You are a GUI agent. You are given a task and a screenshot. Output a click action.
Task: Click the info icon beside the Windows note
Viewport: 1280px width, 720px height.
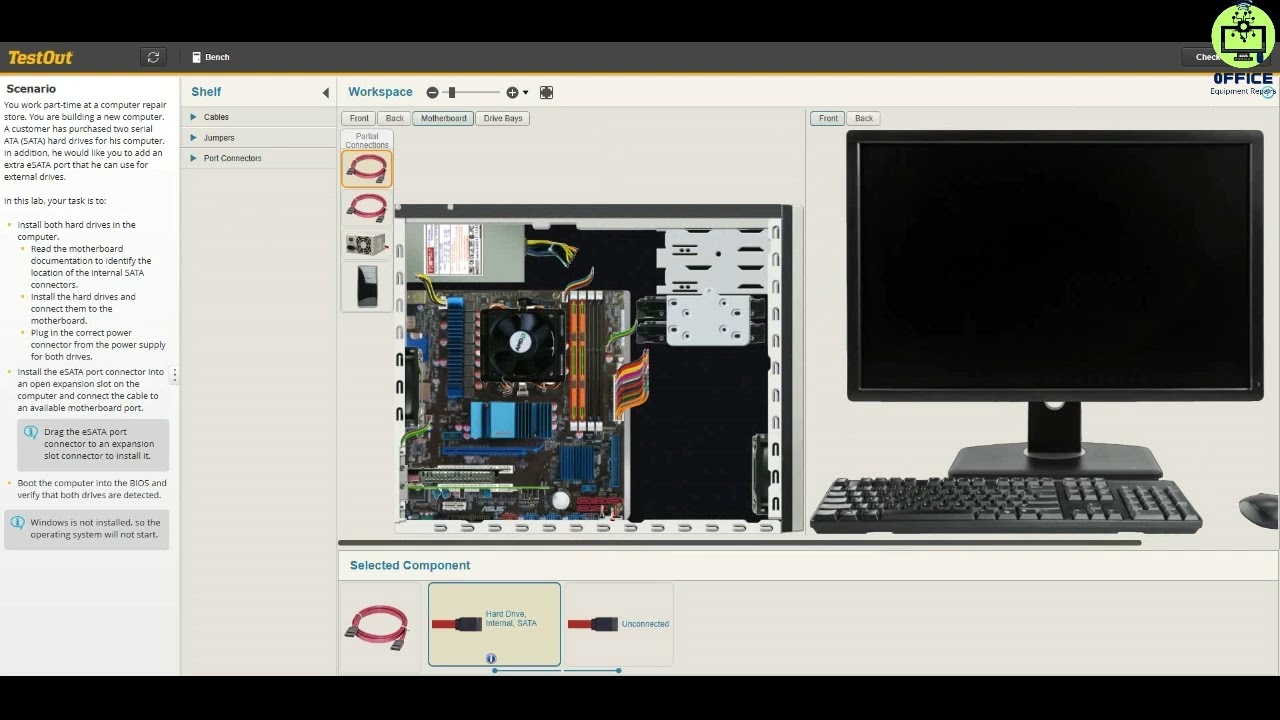click(17, 523)
